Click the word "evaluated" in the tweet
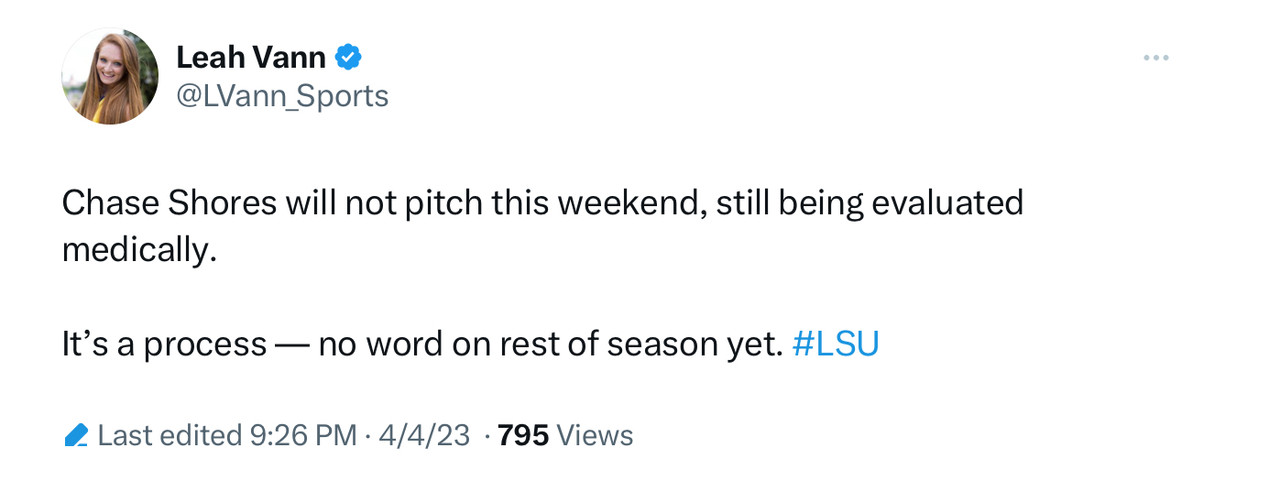1280x480 pixels. coord(947,203)
